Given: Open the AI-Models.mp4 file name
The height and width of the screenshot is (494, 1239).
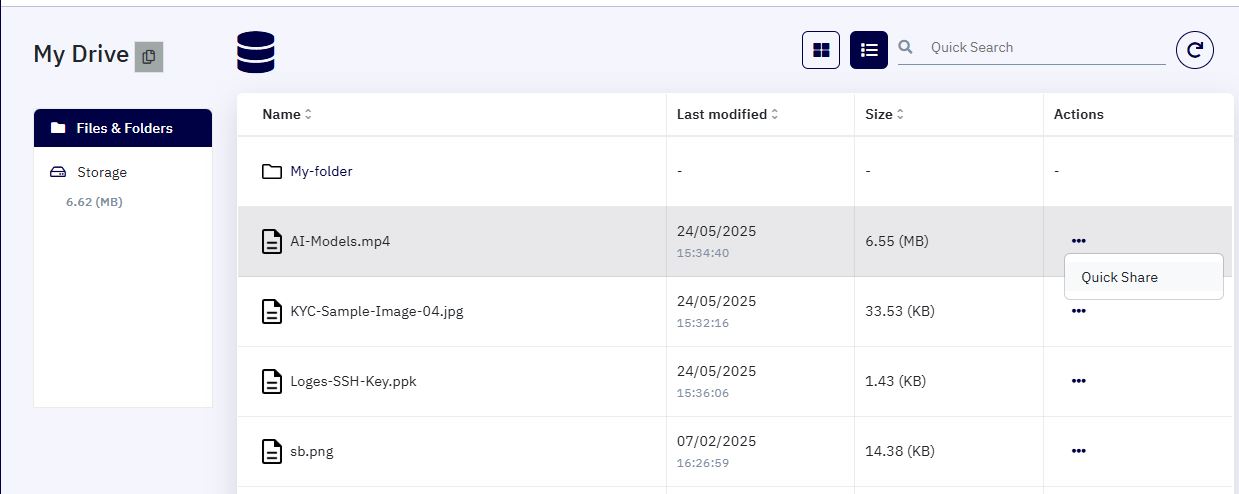Looking at the screenshot, I should 340,241.
